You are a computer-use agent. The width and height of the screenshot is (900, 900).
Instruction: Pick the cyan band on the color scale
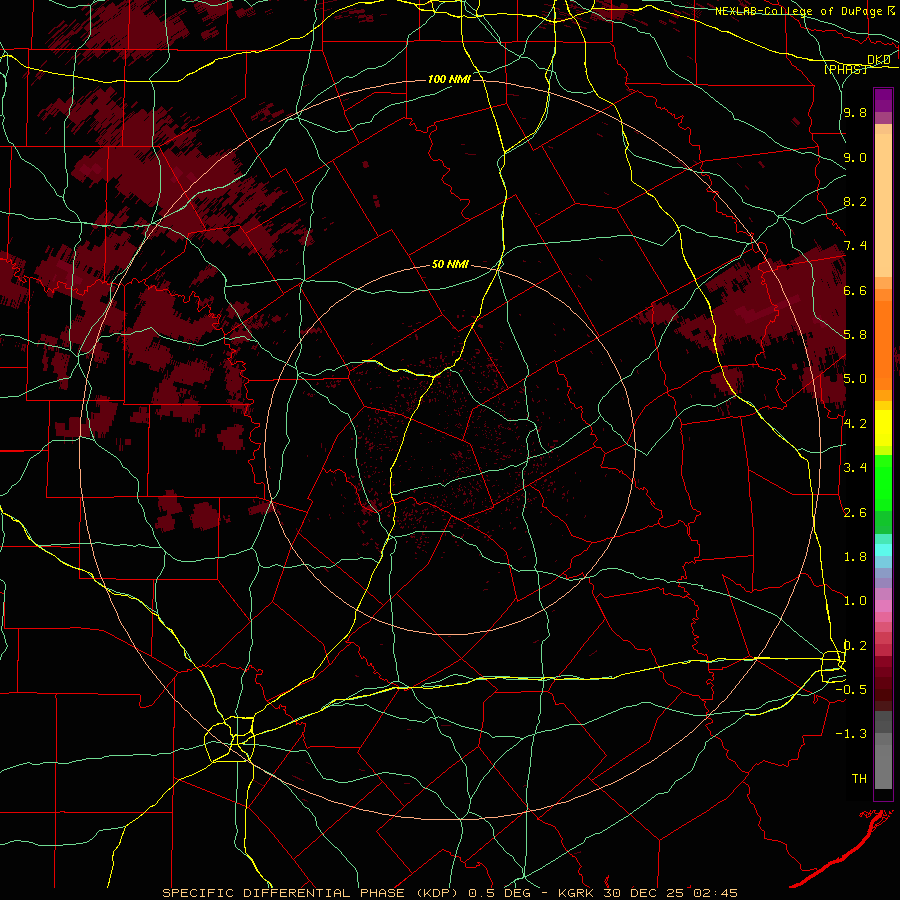pos(883,550)
